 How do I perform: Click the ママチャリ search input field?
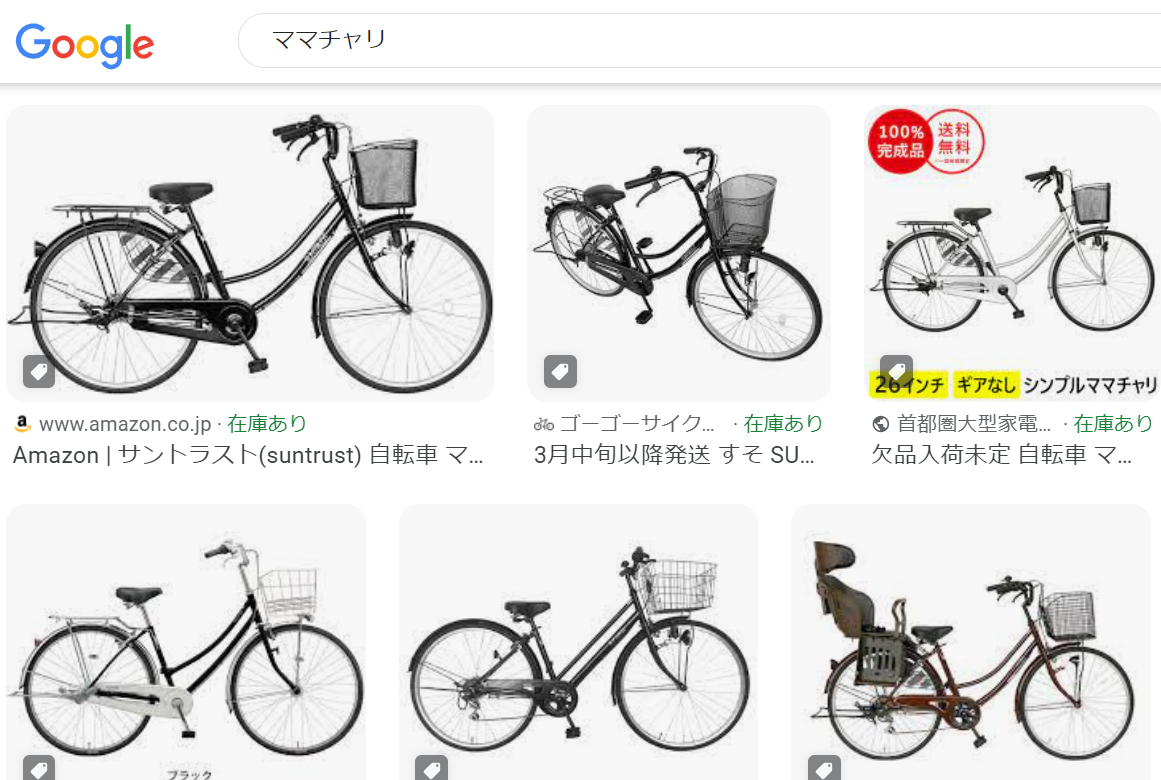tap(699, 40)
